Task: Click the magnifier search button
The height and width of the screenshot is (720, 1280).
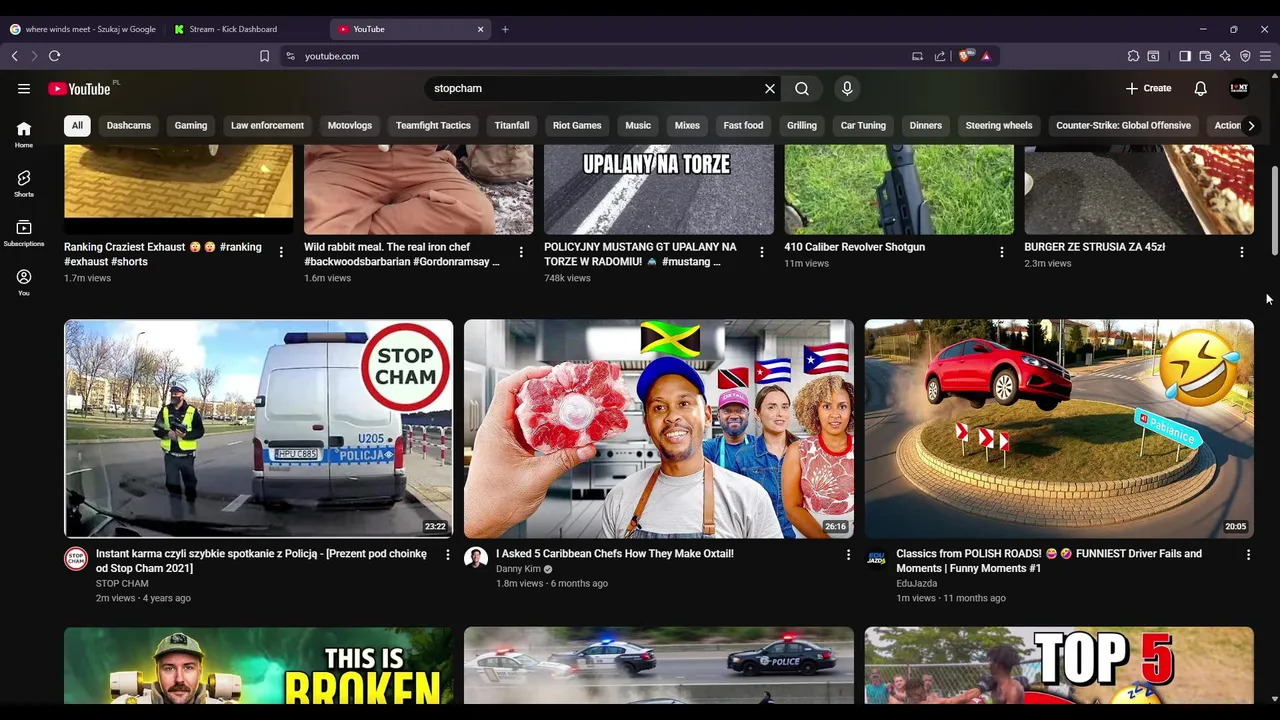Action: pyautogui.click(x=802, y=89)
